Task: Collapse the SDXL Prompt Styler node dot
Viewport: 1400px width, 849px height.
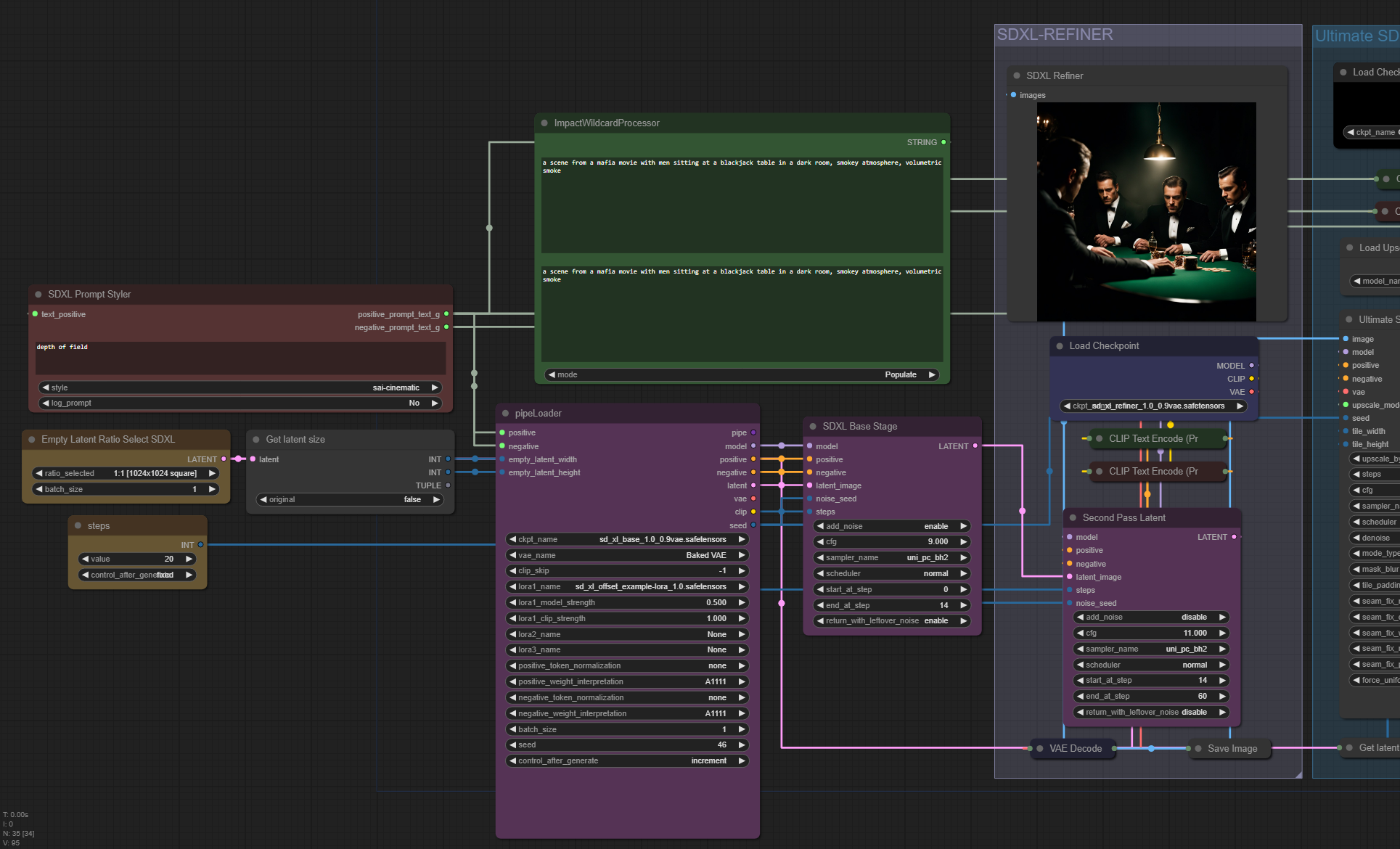Action: coord(38,295)
